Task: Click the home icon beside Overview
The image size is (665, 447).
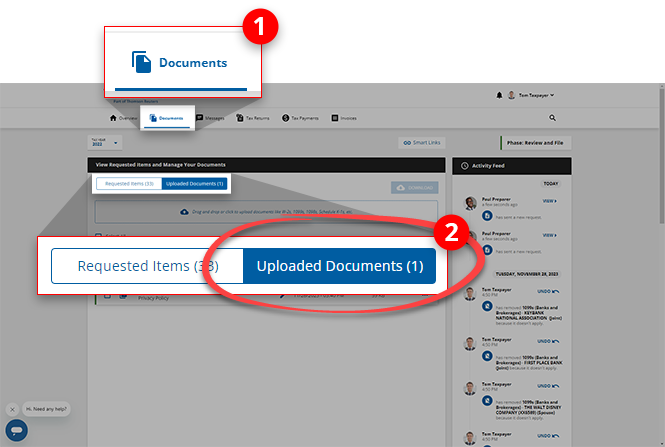Action: tap(113, 118)
